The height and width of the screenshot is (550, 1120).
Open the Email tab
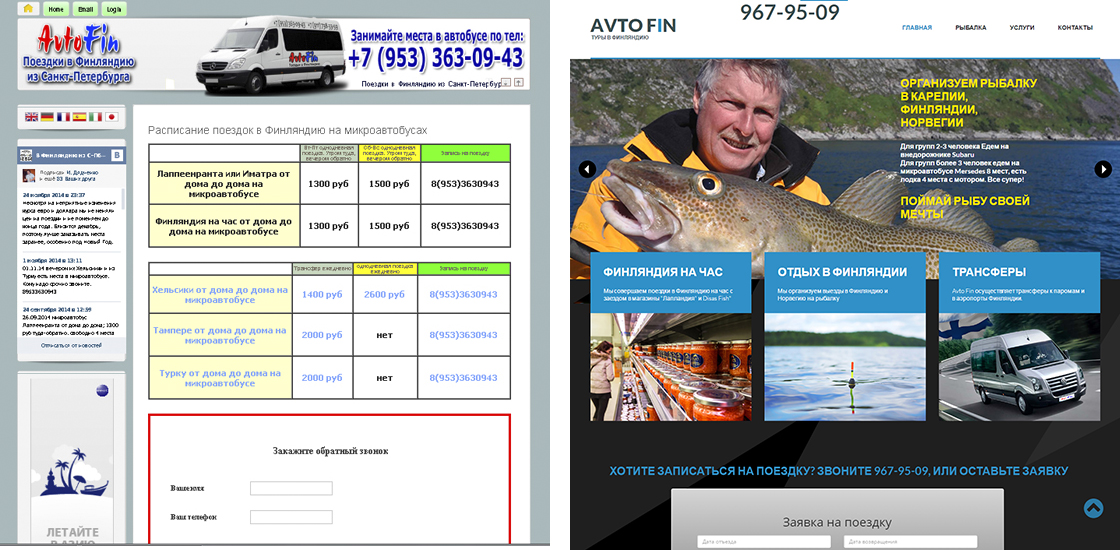pos(85,9)
